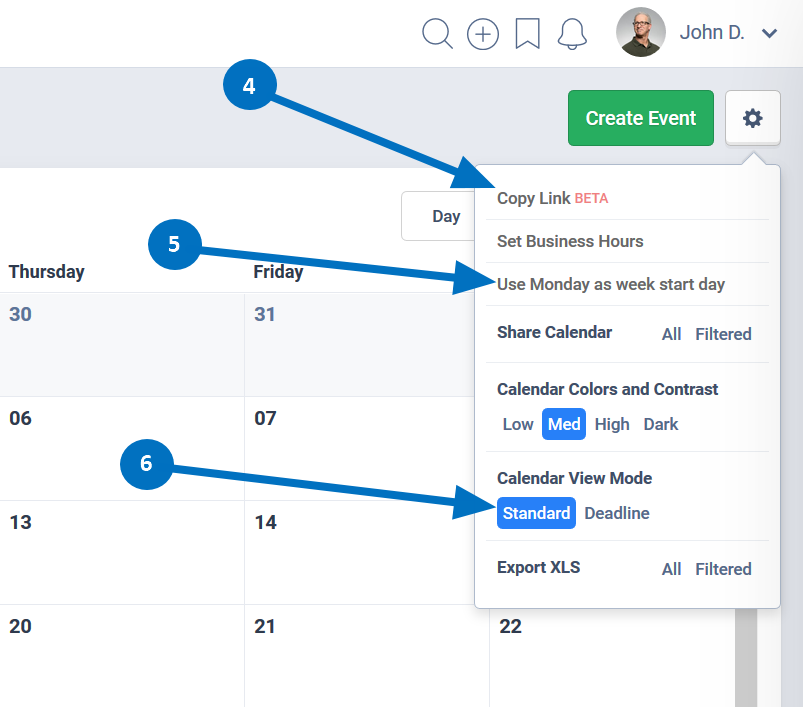This screenshot has height=707, width=803.
Task: Choose Use Monday as week start day
Action: pyautogui.click(x=611, y=284)
